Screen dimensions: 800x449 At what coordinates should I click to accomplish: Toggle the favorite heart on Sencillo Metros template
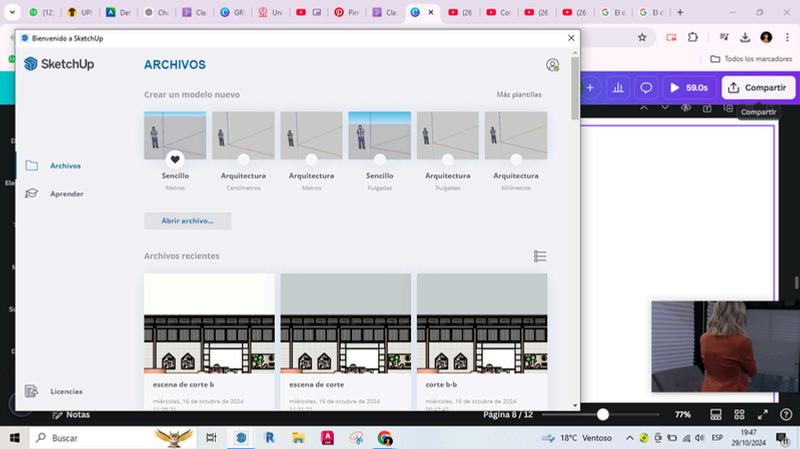(x=175, y=159)
